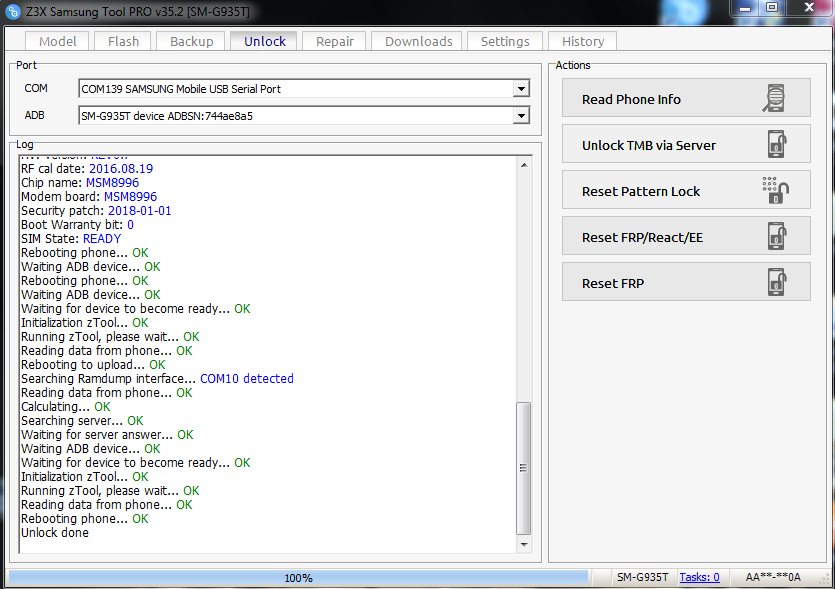Screen dimensions: 835x589
Task: Click the magnifier icon on Read Phone Info
Action: [x=774, y=98]
